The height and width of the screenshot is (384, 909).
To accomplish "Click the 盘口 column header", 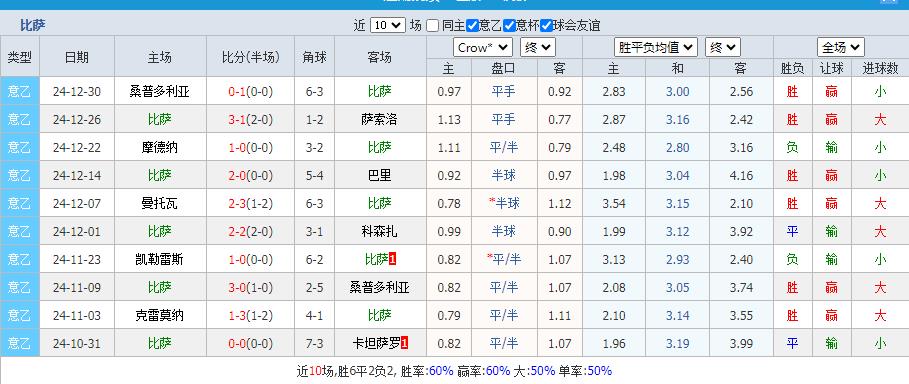I will (504, 68).
